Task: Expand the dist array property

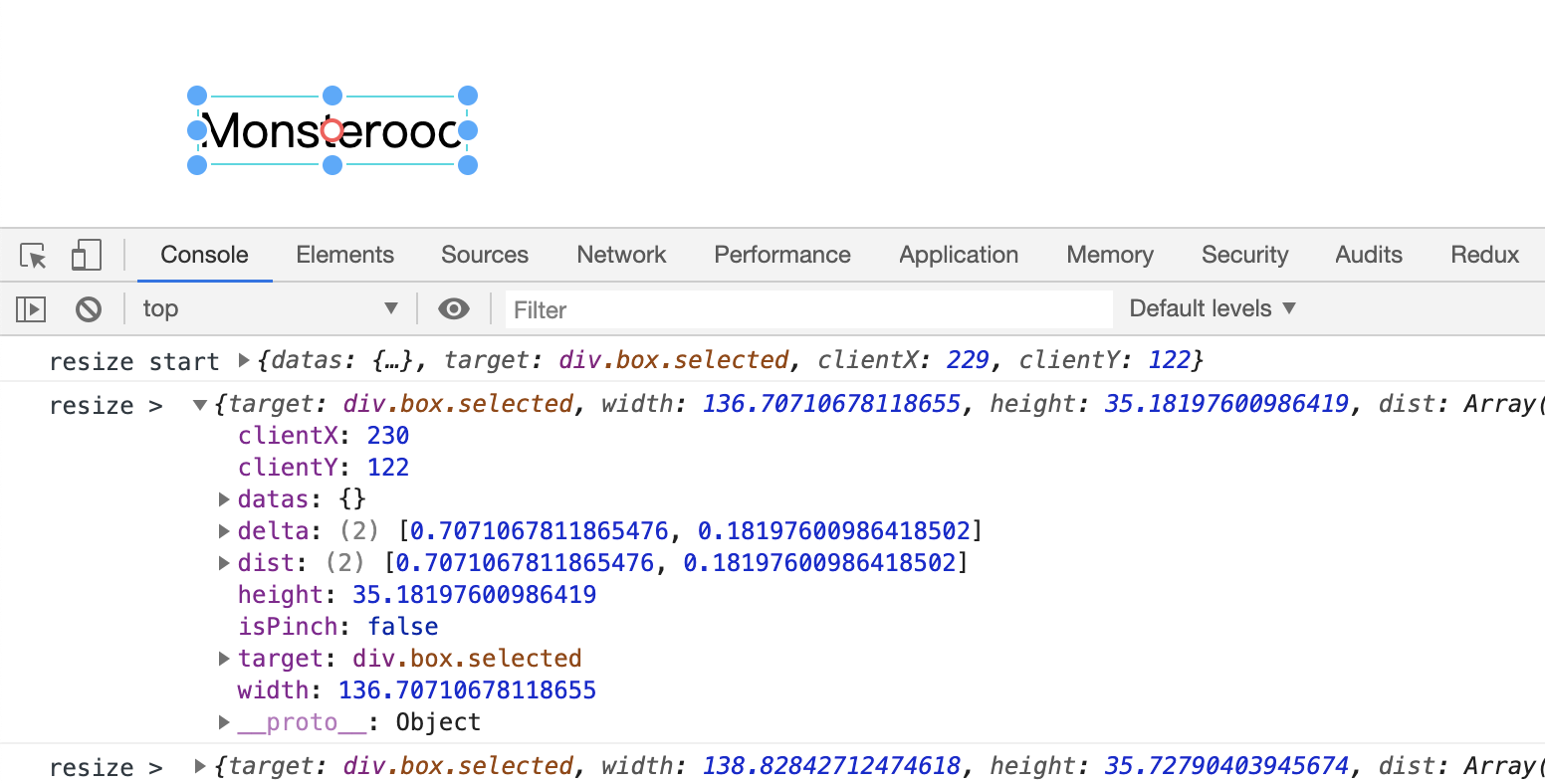Action: point(224,562)
